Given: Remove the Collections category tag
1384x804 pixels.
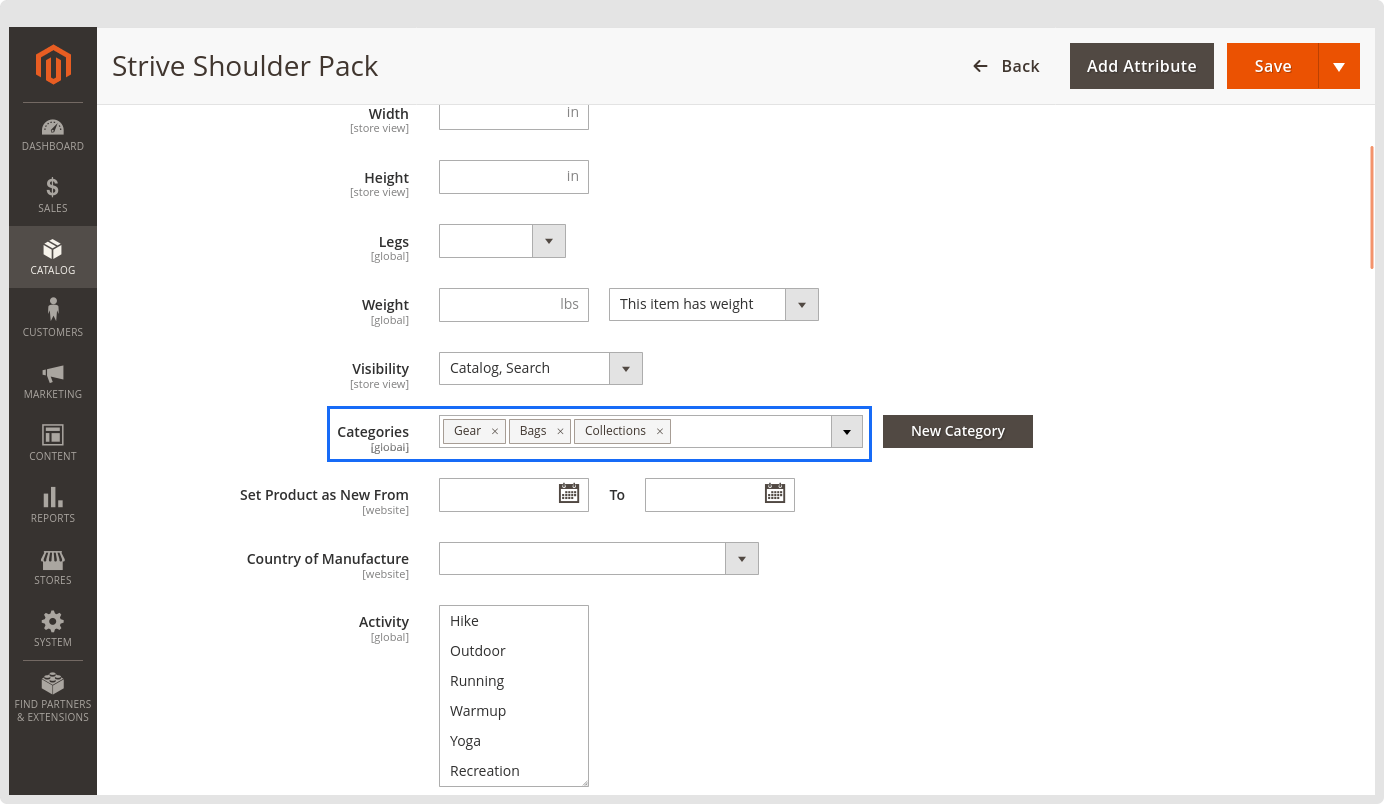Looking at the screenshot, I should pos(659,432).
